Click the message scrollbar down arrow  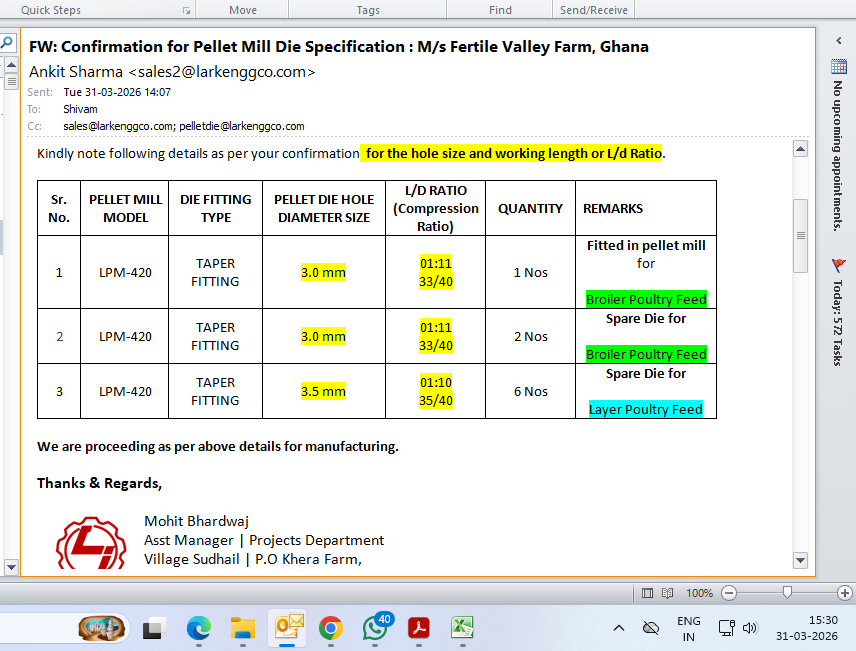pos(799,559)
